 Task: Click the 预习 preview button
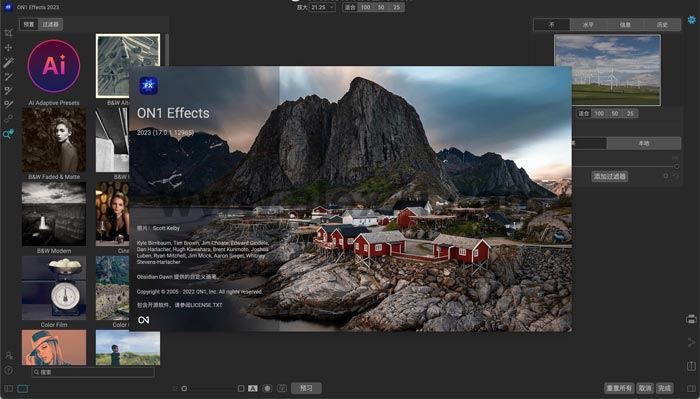coord(306,388)
